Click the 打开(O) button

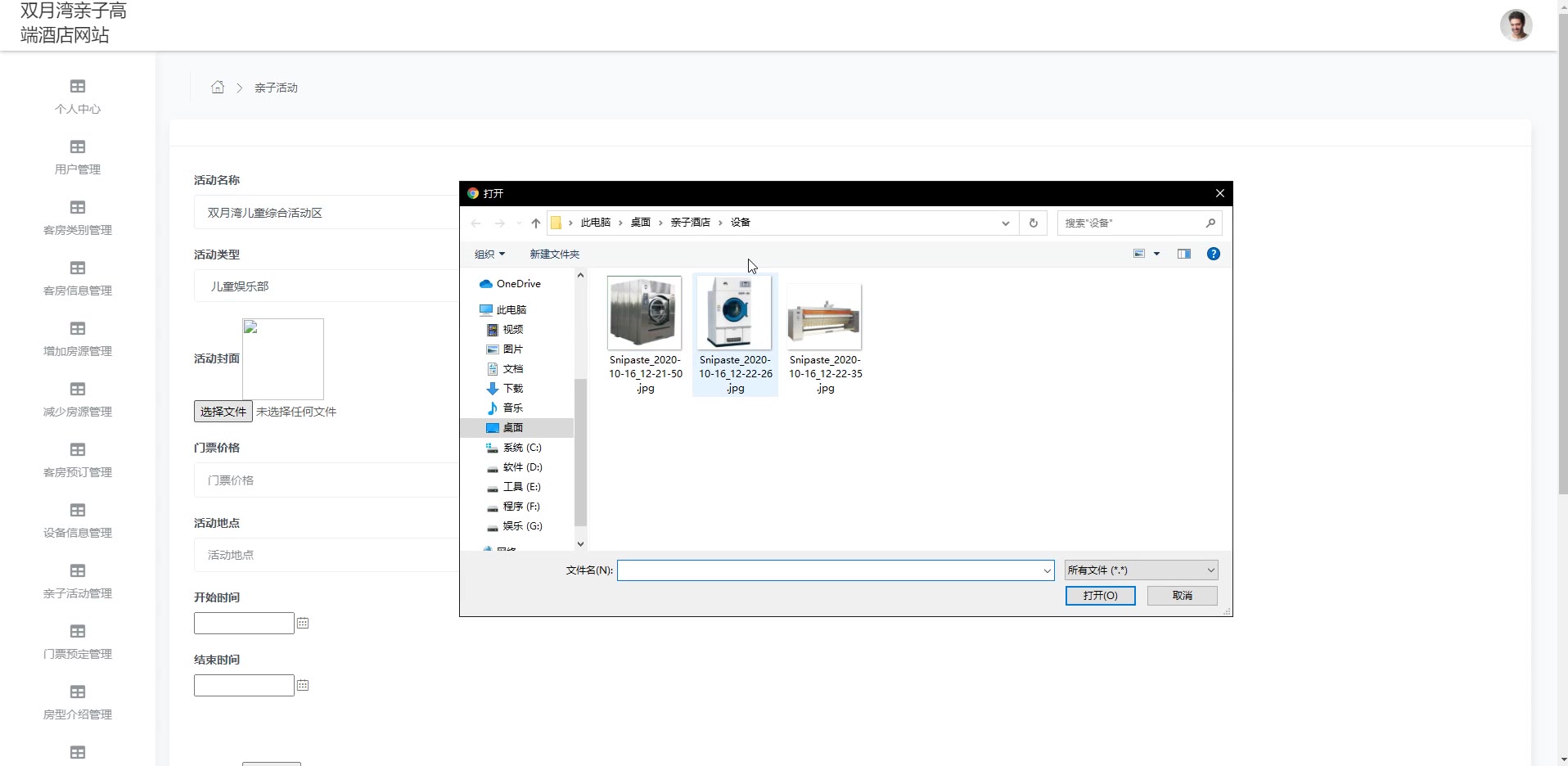1100,596
